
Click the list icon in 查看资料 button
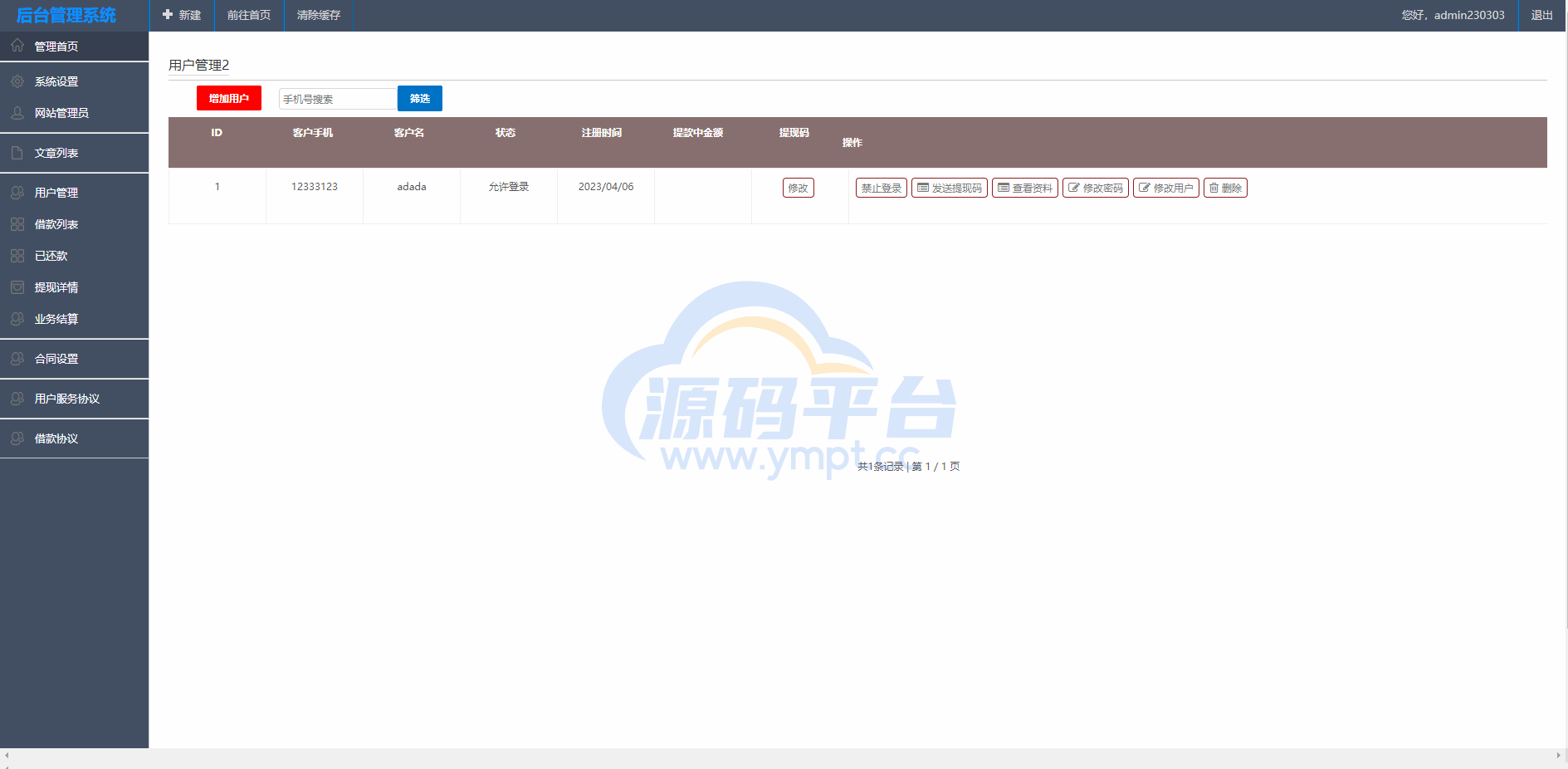click(x=1004, y=188)
